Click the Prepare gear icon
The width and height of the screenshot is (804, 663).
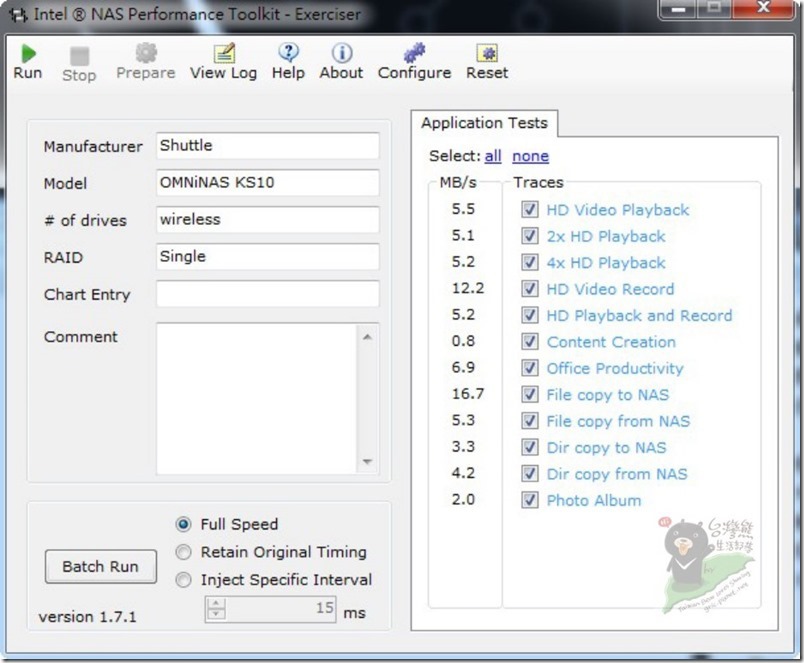(x=146, y=53)
